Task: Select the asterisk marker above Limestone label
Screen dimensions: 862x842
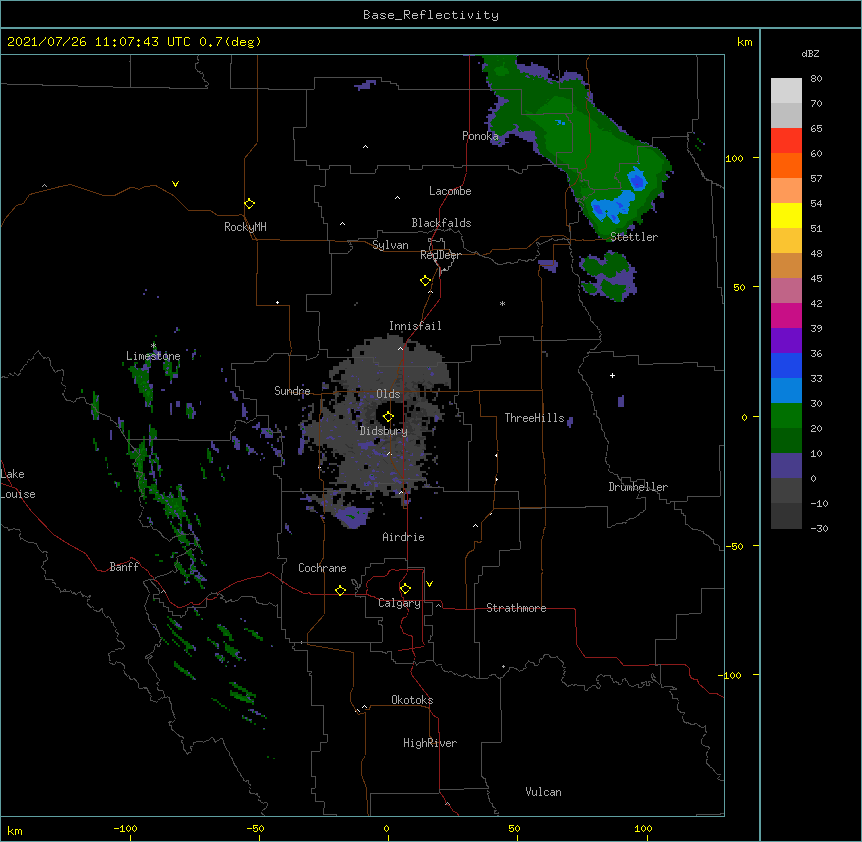Action: click(154, 345)
